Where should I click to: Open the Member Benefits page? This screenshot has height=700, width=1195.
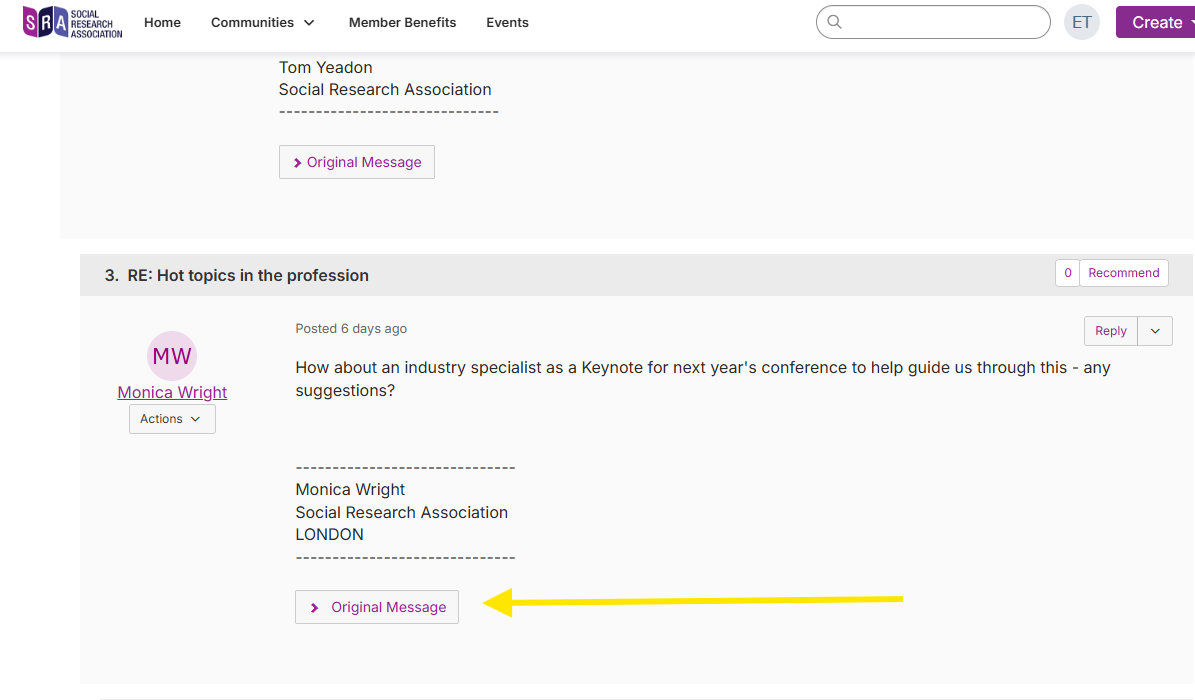[x=402, y=23]
